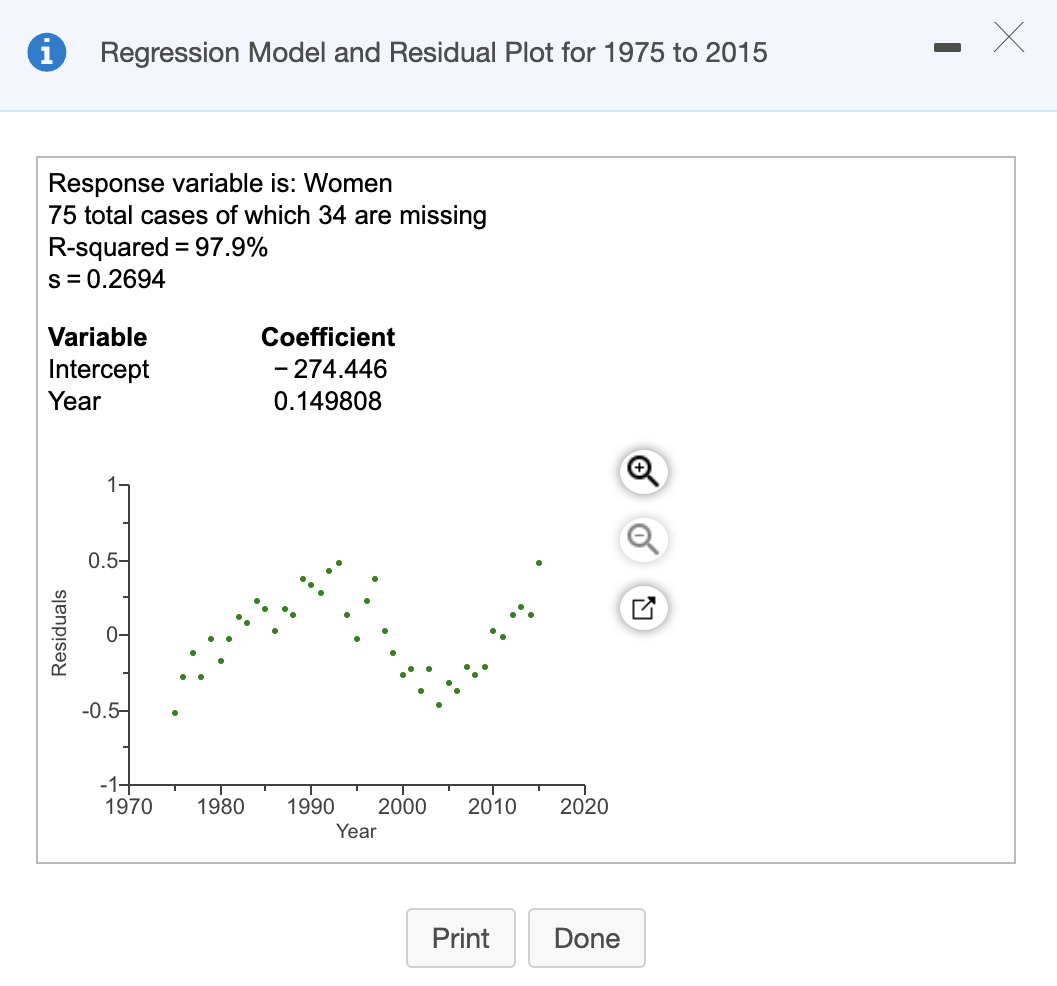Viewport: 1057px width, 986px height.
Task: Zoom out of the residual plot
Action: 643,539
